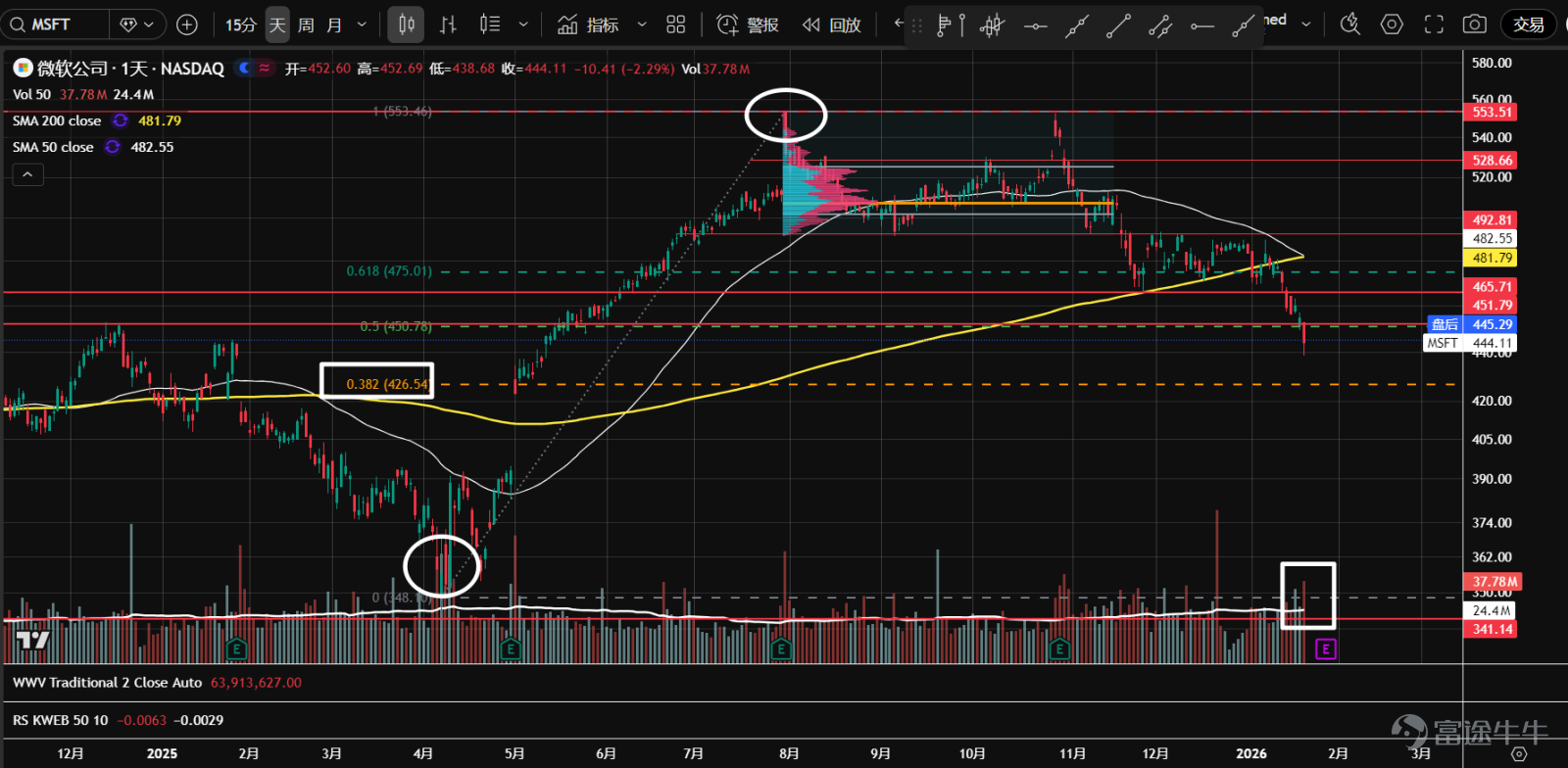Click the 445.29 盘后 price label
The width and height of the screenshot is (1568, 768).
pos(1472,324)
